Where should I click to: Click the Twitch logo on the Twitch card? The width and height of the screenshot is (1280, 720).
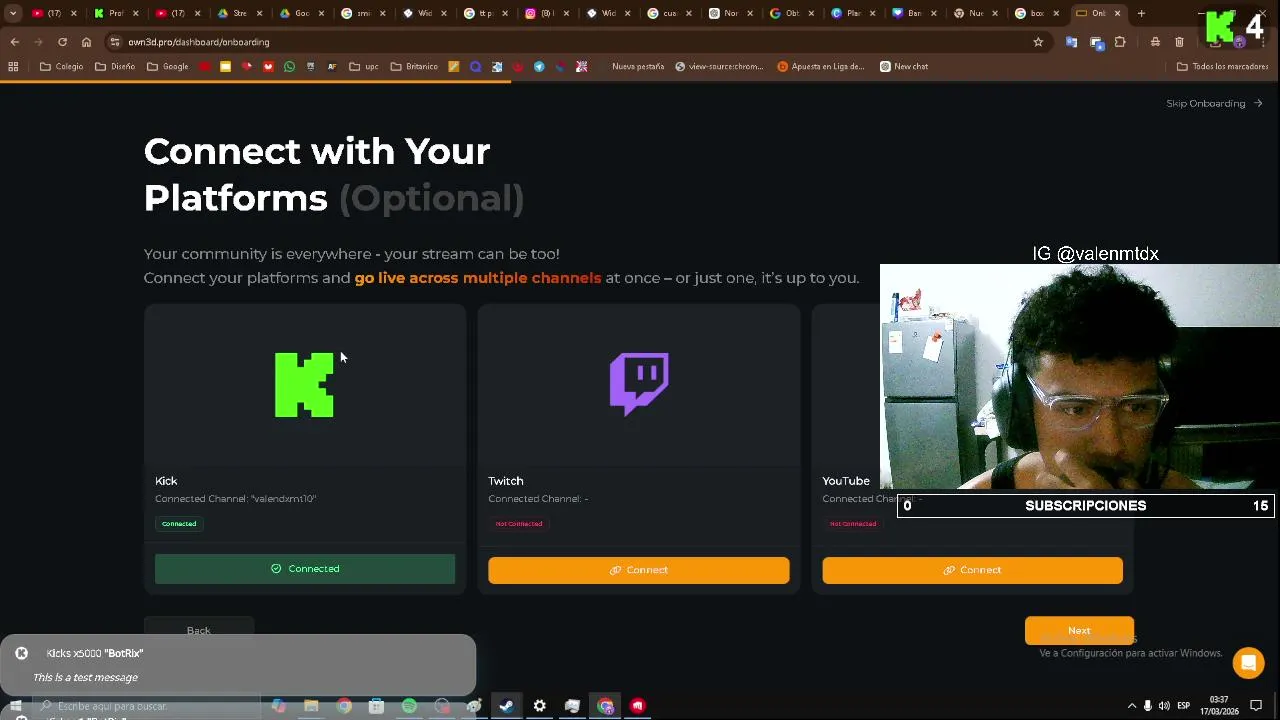click(x=639, y=384)
